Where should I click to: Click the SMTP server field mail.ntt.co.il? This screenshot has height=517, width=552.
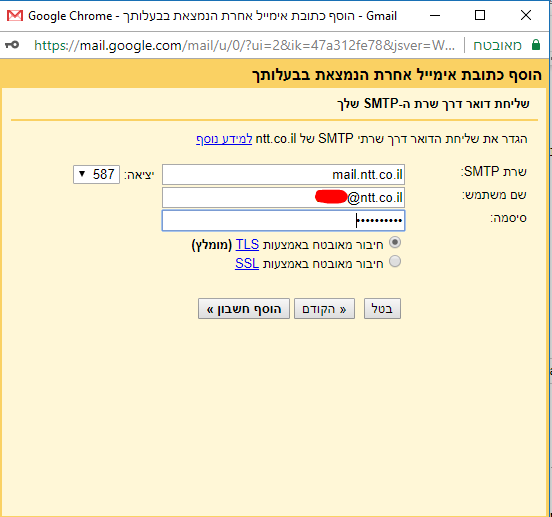pyautogui.click(x=283, y=174)
